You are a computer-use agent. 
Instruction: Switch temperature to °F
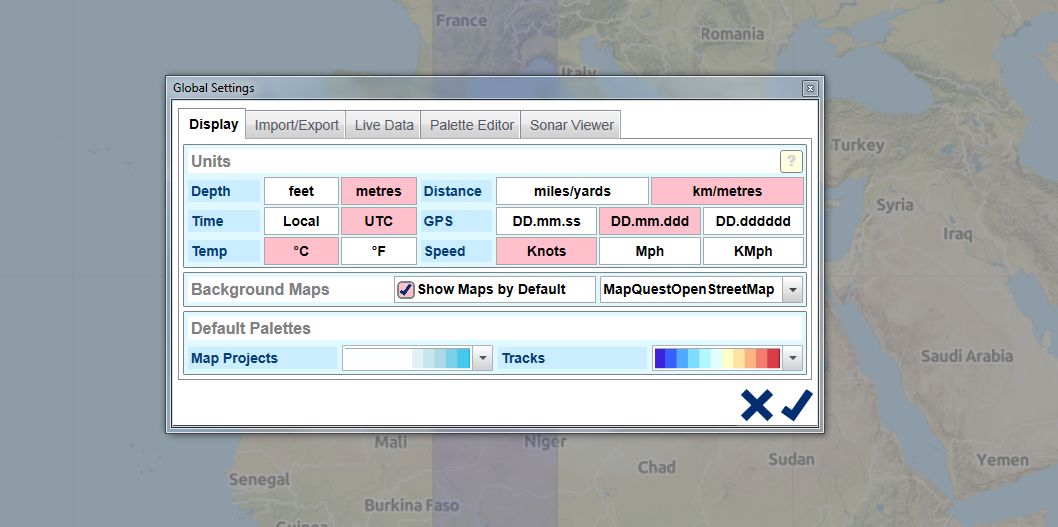[x=378, y=251]
